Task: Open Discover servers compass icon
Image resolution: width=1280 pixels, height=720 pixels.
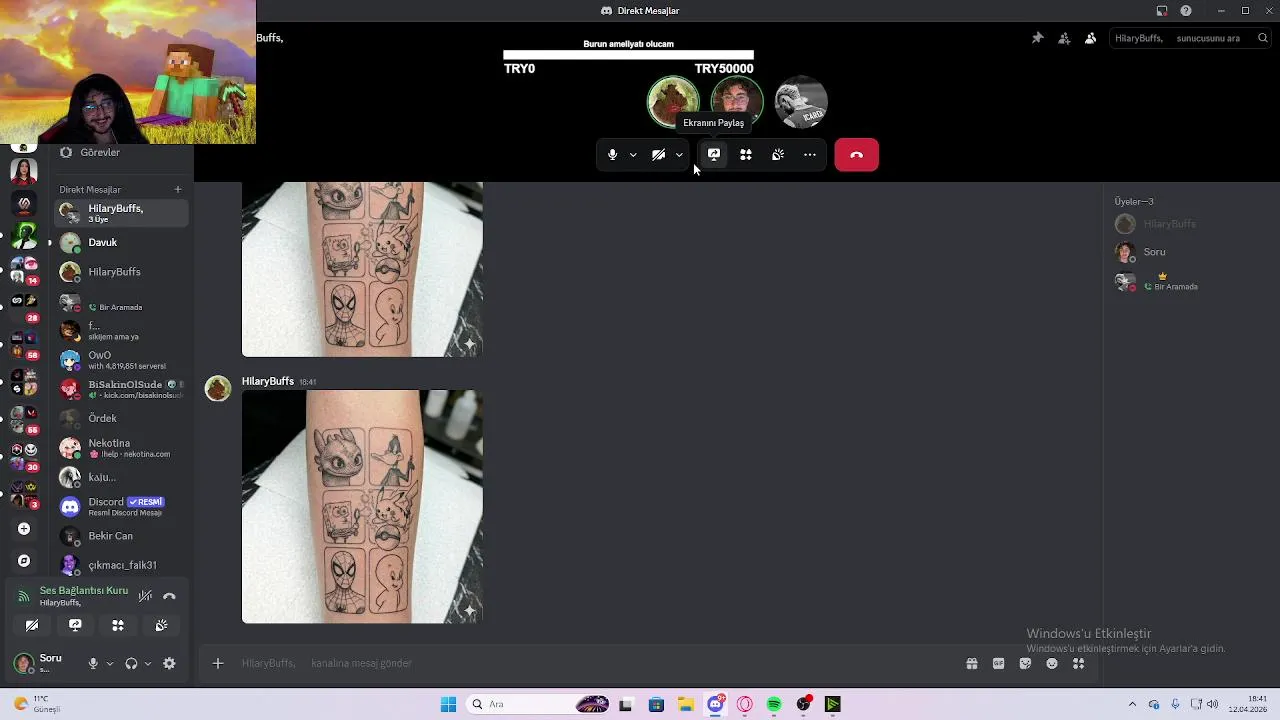Action: point(24,561)
